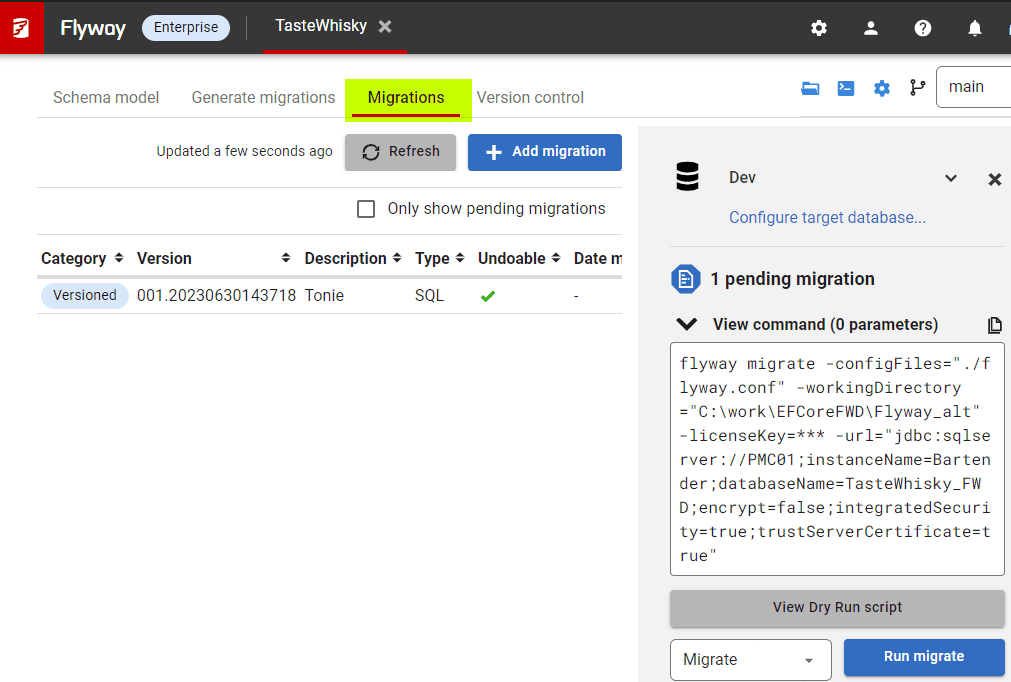Open settings gear in top dark bar
1011x682 pixels.
pos(819,28)
